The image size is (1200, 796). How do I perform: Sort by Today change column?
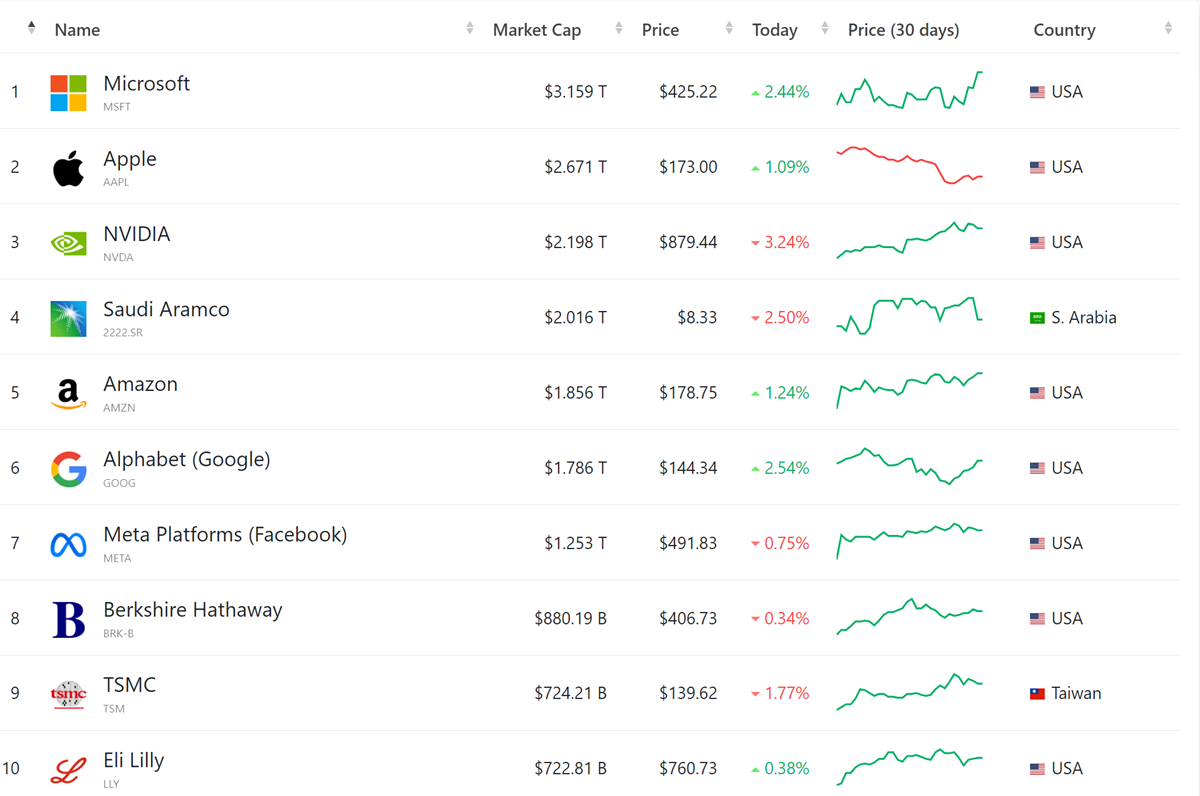824,29
